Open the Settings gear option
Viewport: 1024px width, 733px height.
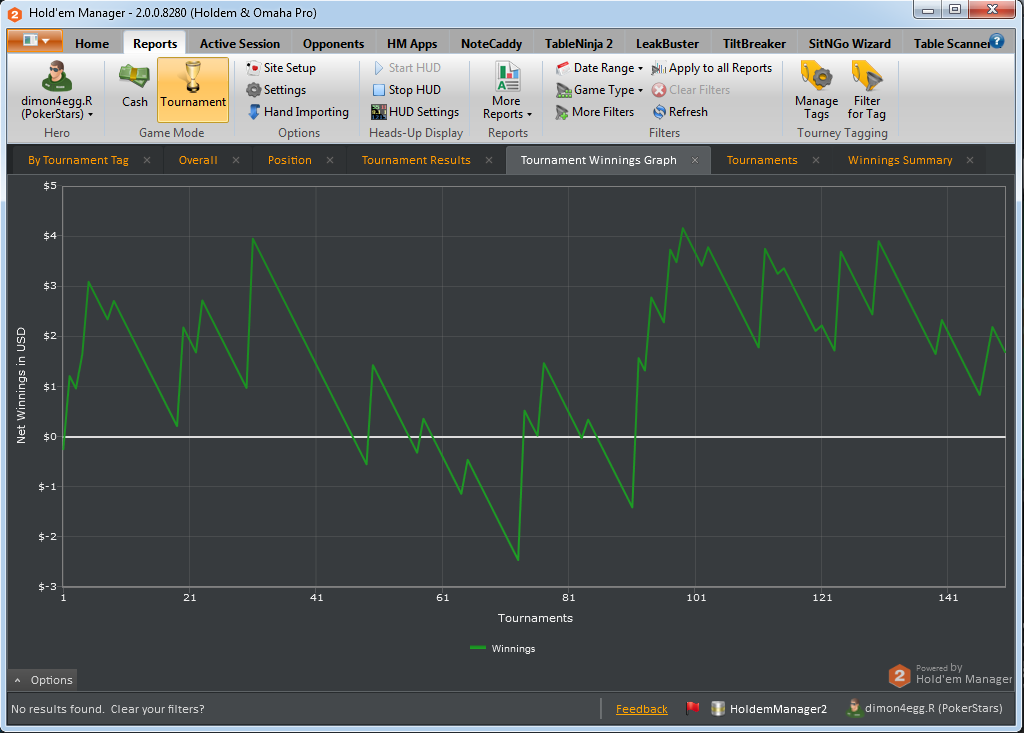pos(276,90)
